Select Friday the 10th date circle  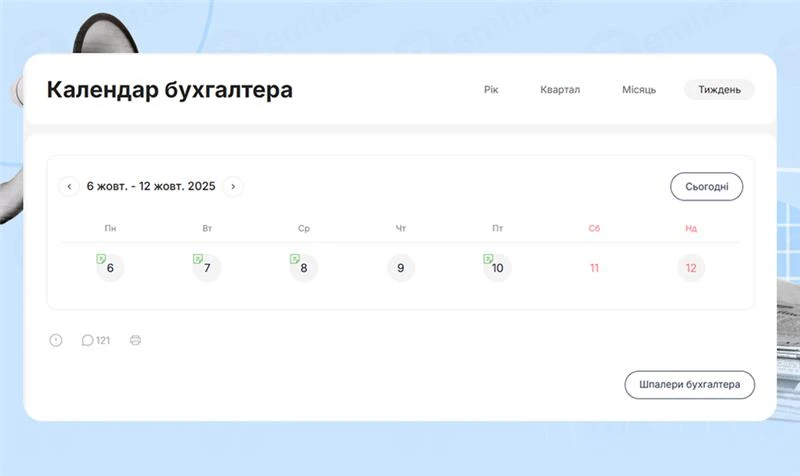tap(499, 269)
